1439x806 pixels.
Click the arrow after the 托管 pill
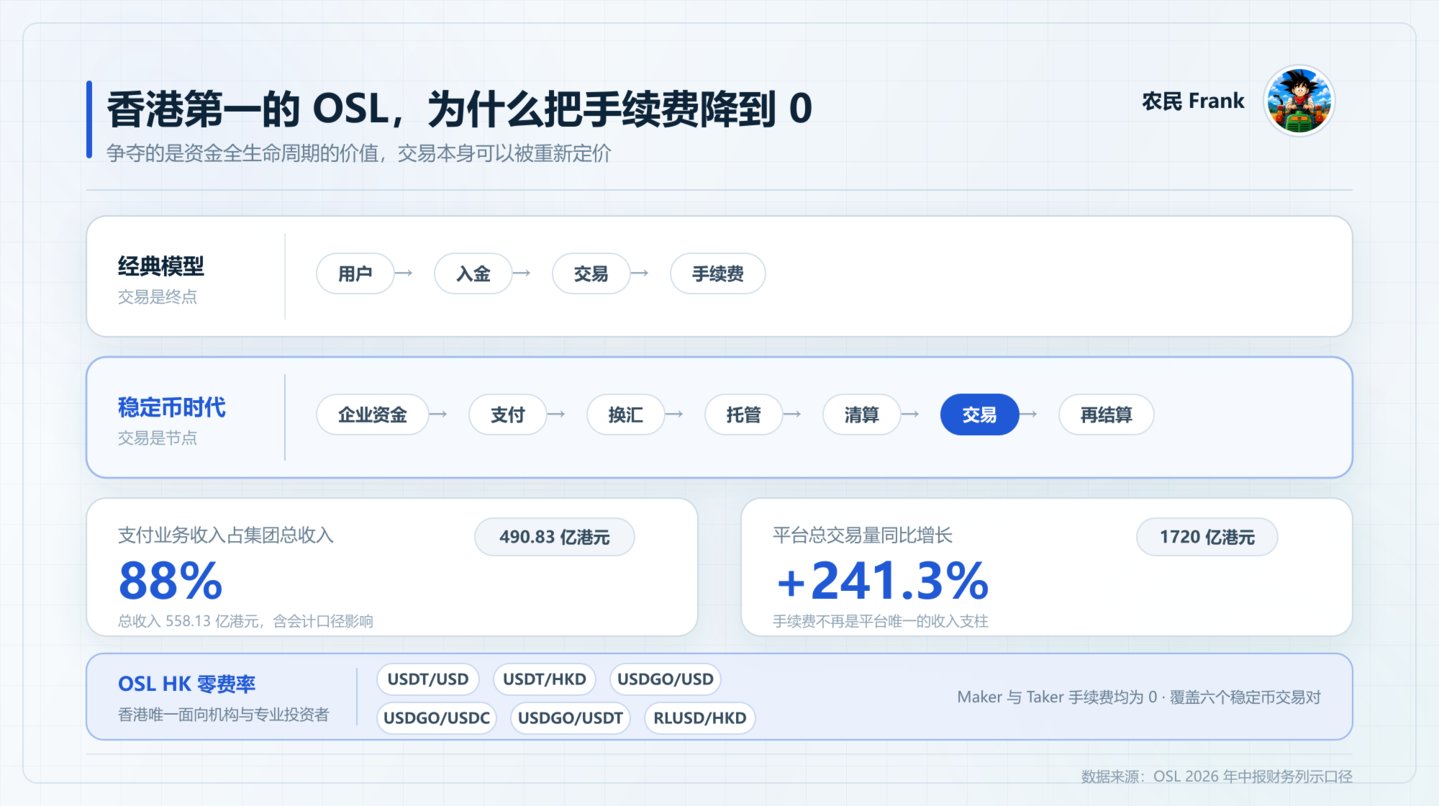pyautogui.click(x=793, y=414)
